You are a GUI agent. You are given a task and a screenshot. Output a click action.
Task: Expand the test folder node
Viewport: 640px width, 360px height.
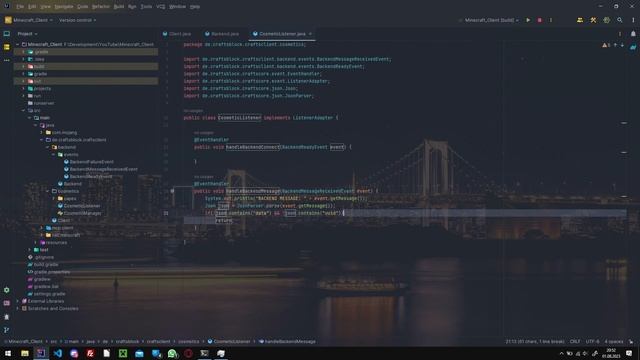click(29, 249)
